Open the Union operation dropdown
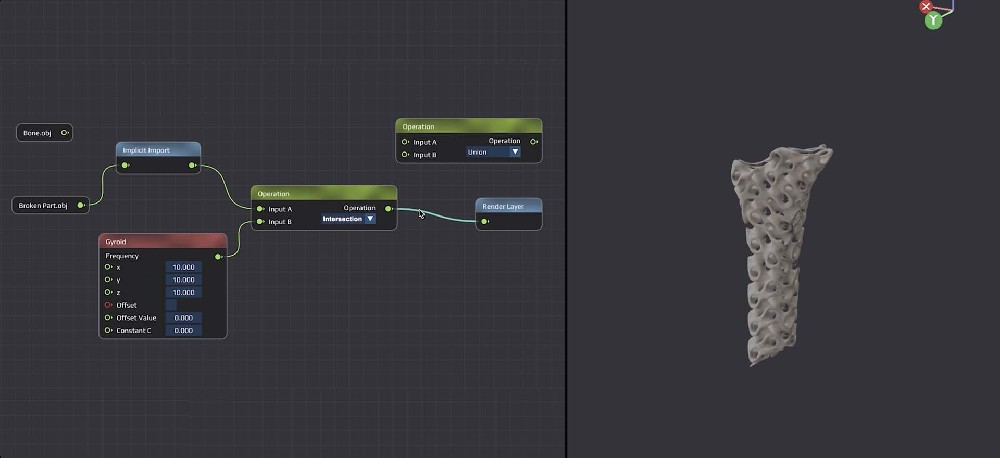Viewport: 1000px width, 458px height. [494, 153]
